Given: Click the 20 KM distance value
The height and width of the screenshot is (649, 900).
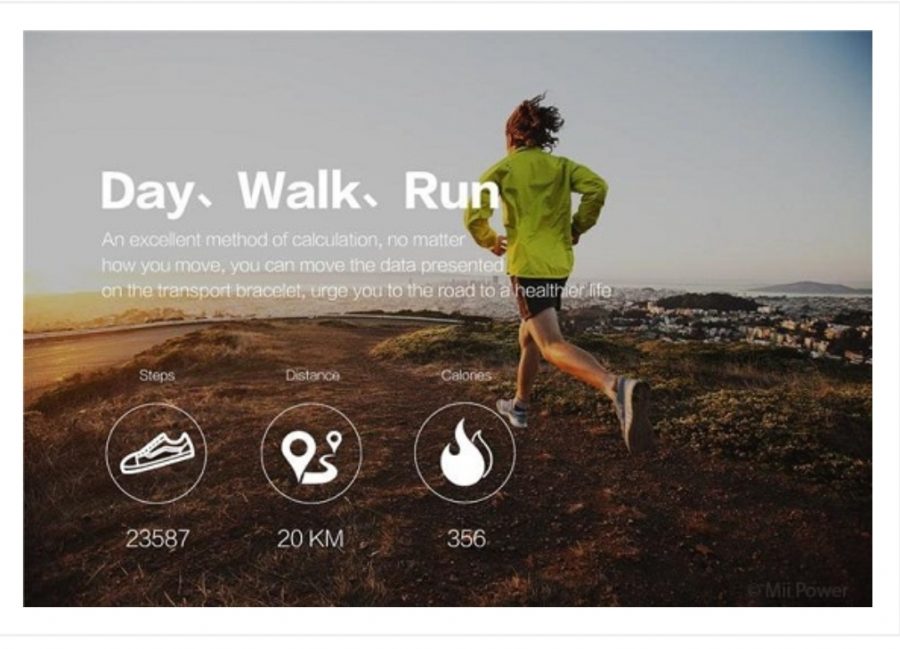Looking at the screenshot, I should tap(311, 539).
